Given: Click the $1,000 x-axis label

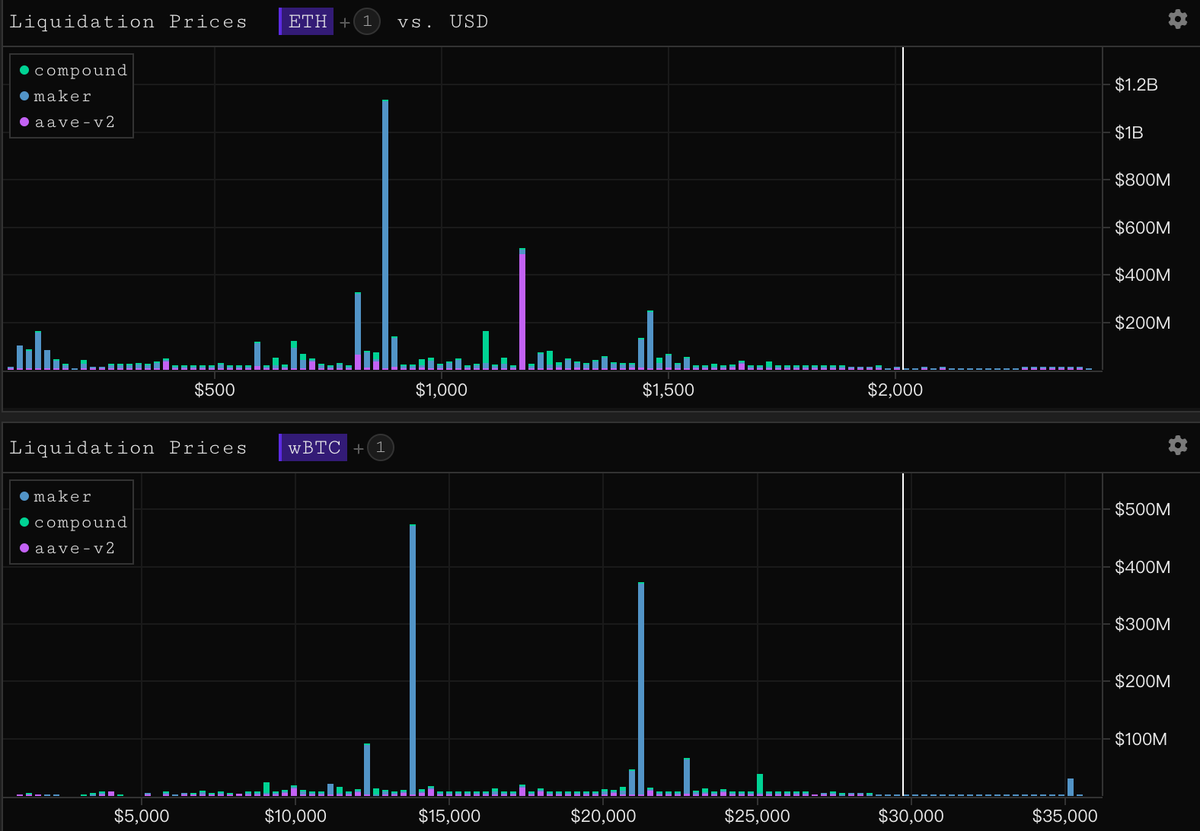Looking at the screenshot, I should pos(441,390).
